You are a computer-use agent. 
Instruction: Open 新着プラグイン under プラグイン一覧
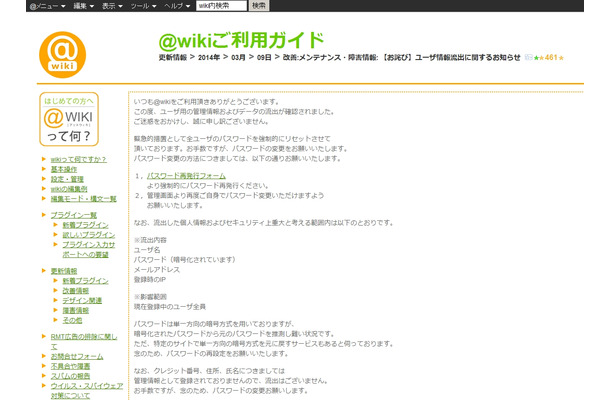click(x=86, y=225)
